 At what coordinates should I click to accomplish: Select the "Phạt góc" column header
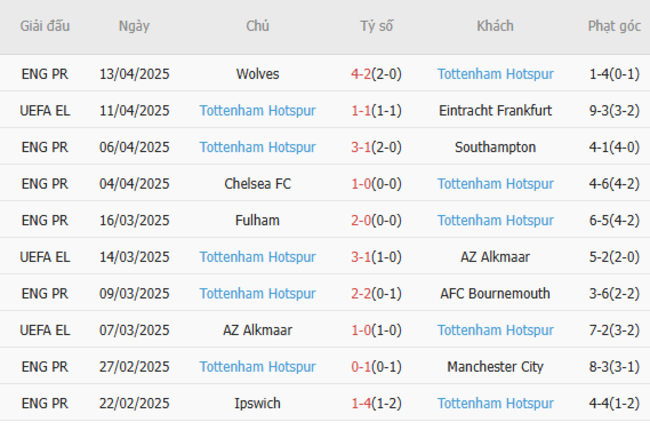(x=614, y=26)
